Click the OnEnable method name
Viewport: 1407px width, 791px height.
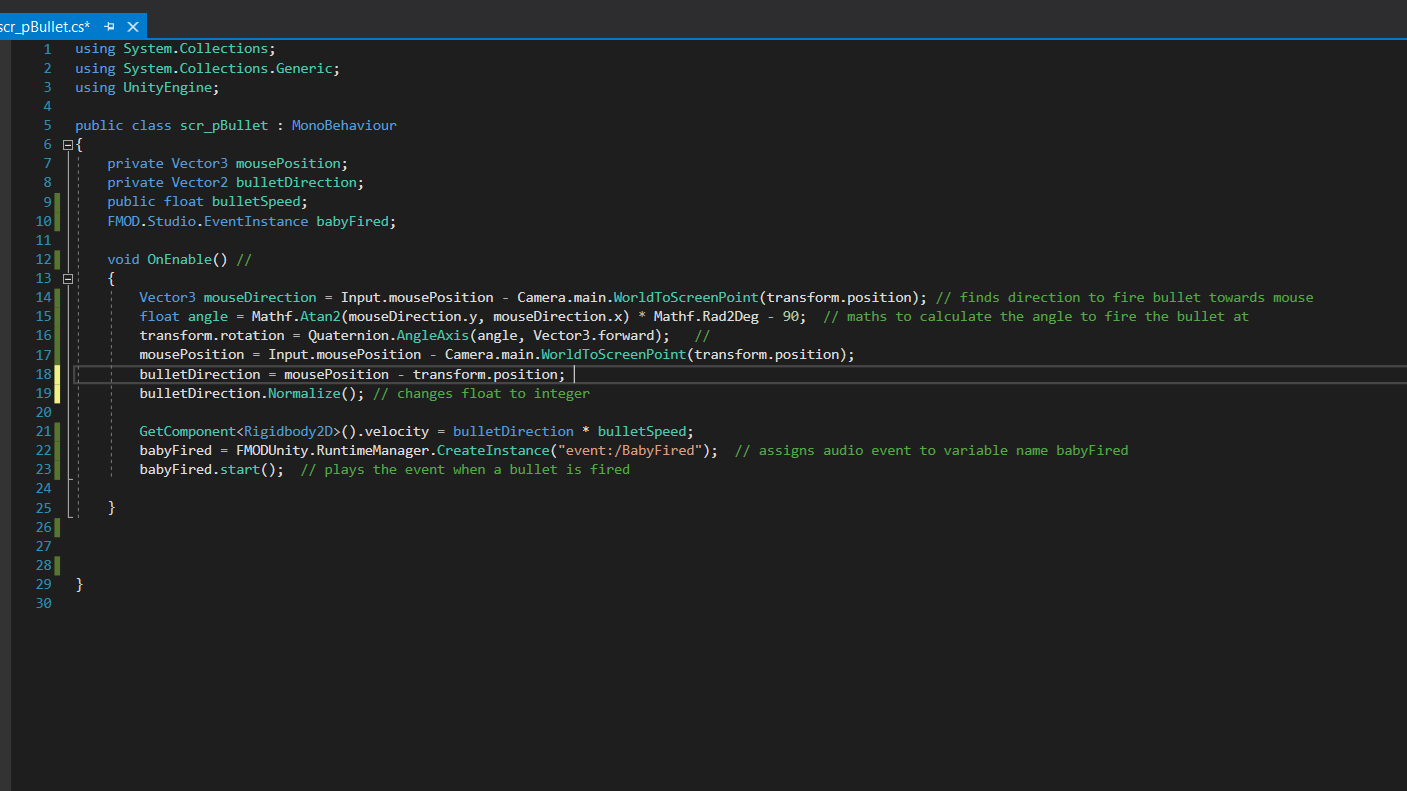coord(179,260)
